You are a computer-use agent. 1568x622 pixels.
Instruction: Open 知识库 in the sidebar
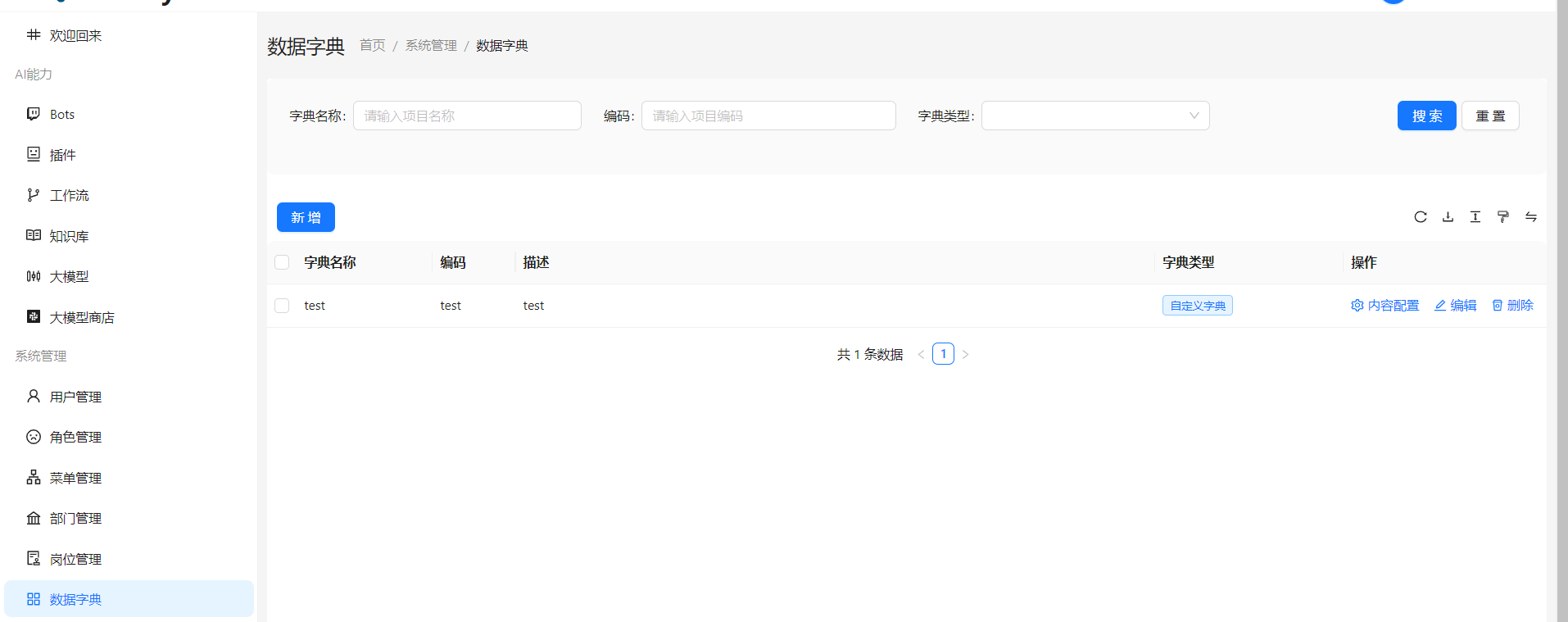pyautogui.click(x=69, y=236)
